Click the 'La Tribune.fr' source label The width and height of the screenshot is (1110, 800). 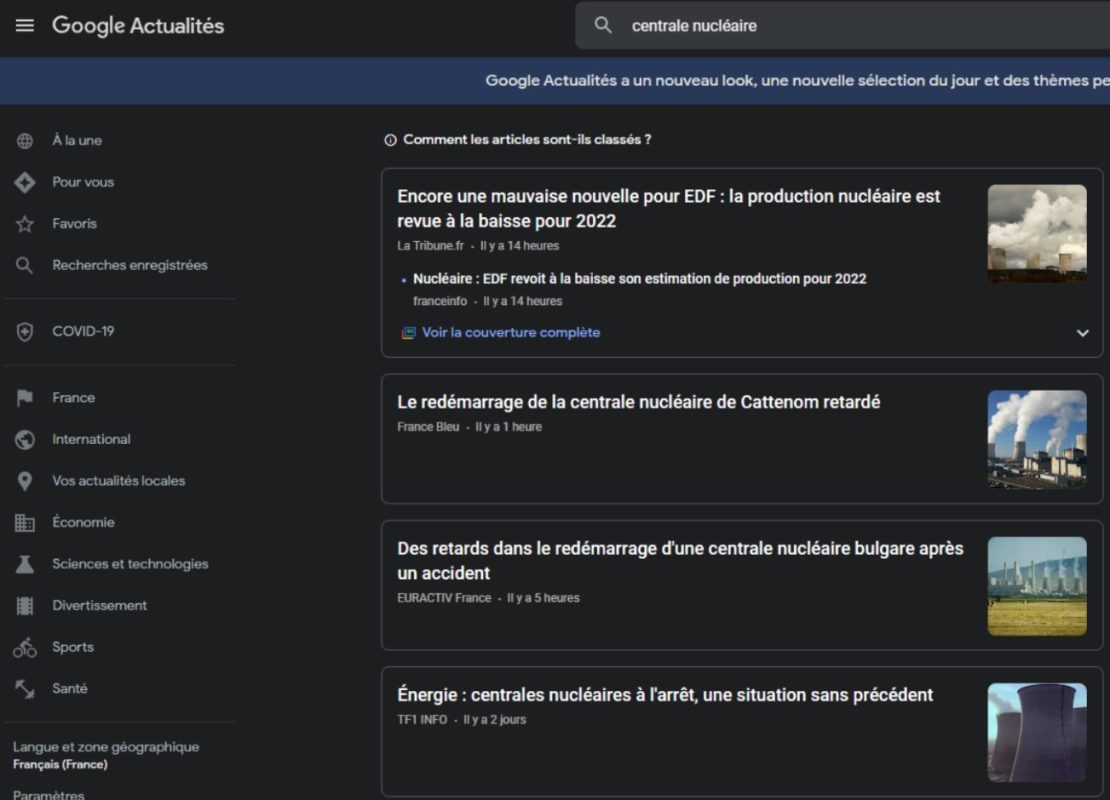pyautogui.click(x=430, y=246)
